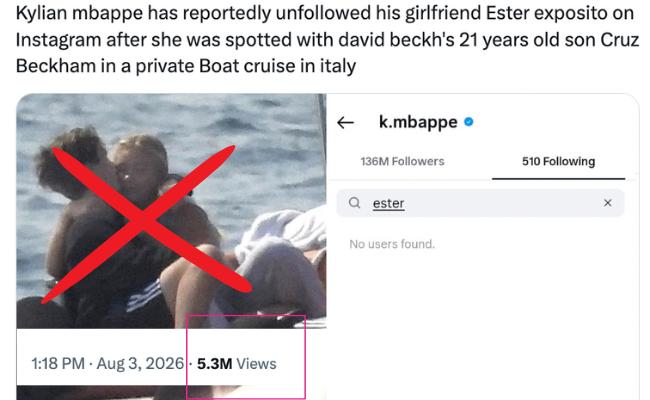Image resolution: width=650 pixels, height=400 pixels.
Task: Click the 'ester' search text field
Action: (x=480, y=203)
